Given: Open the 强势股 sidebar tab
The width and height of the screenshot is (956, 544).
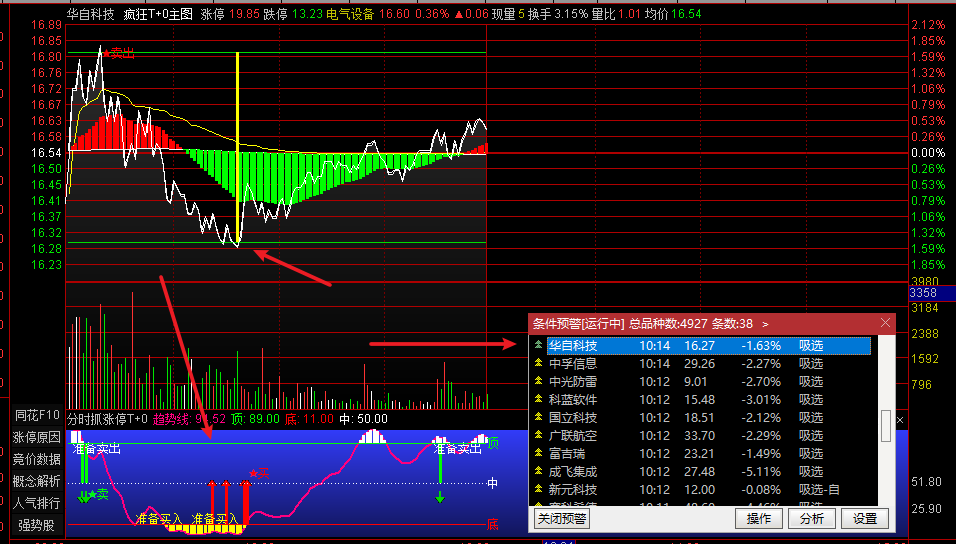Looking at the screenshot, I should tap(38, 524).
